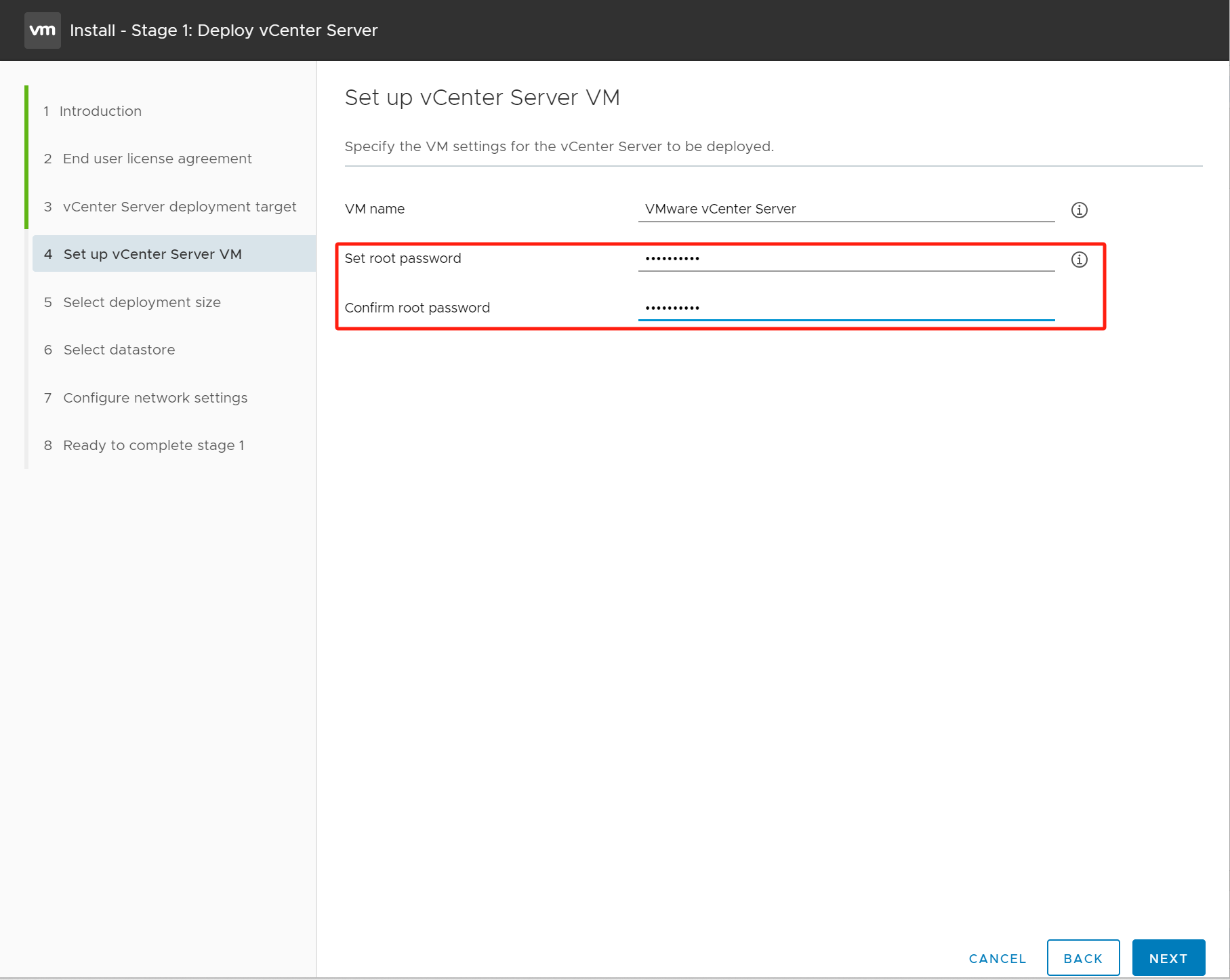Select Ready to complete stage 1 step
1230x980 pixels.
tap(154, 445)
